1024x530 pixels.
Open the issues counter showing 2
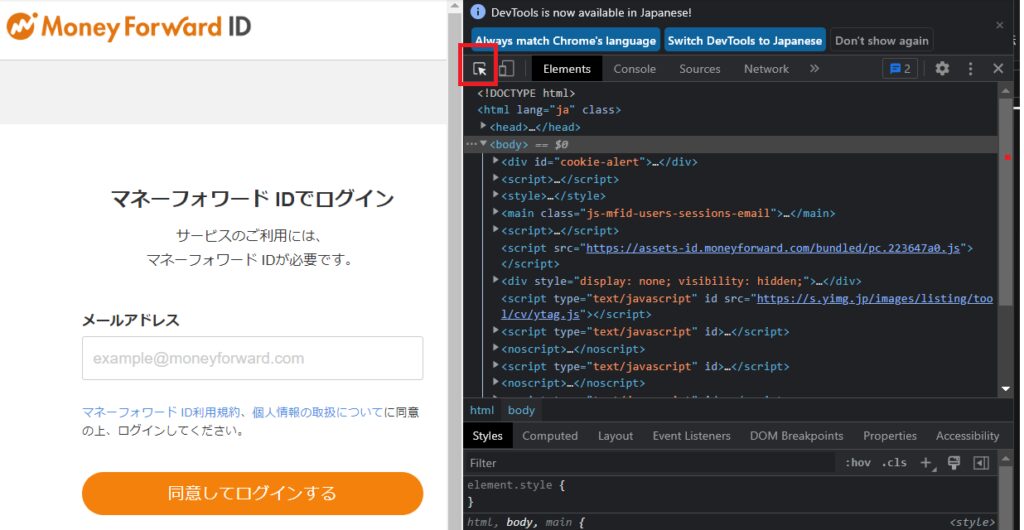(x=900, y=69)
